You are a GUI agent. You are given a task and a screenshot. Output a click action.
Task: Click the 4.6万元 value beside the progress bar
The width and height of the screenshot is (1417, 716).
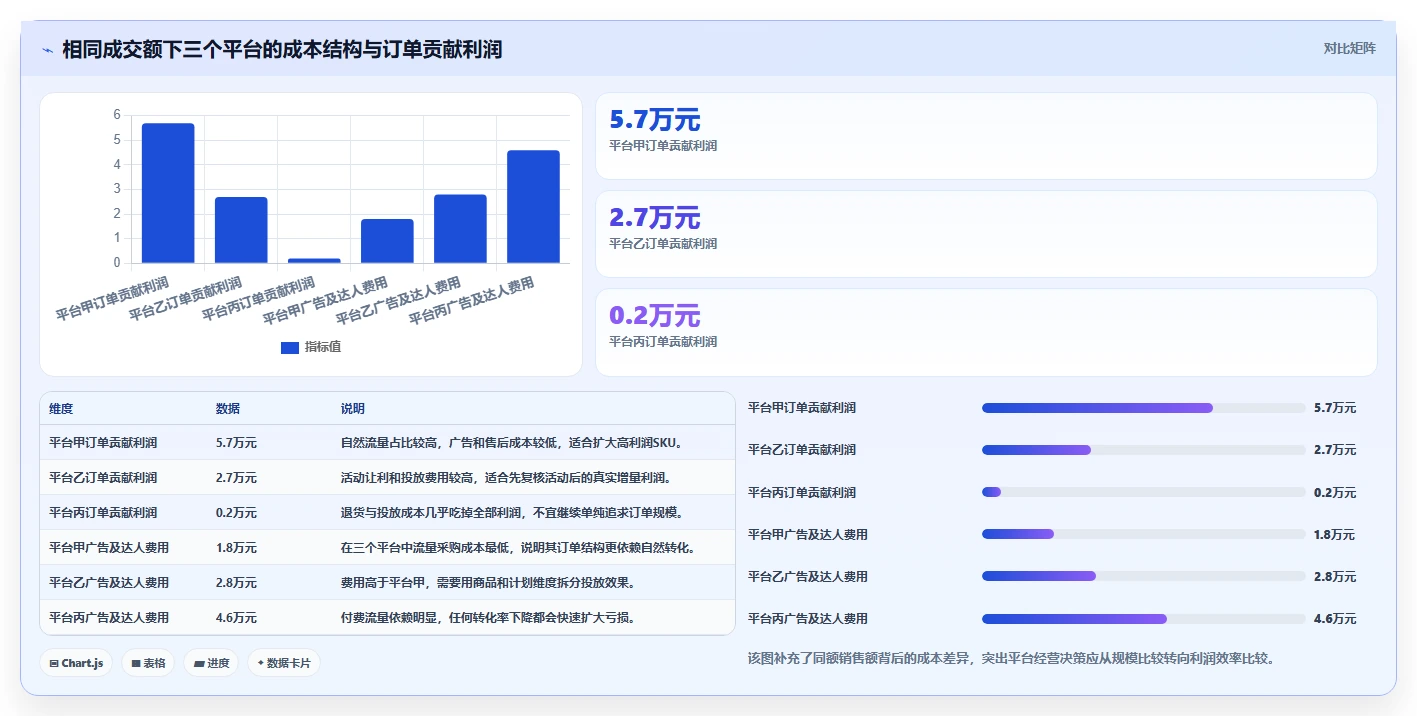pos(1335,619)
